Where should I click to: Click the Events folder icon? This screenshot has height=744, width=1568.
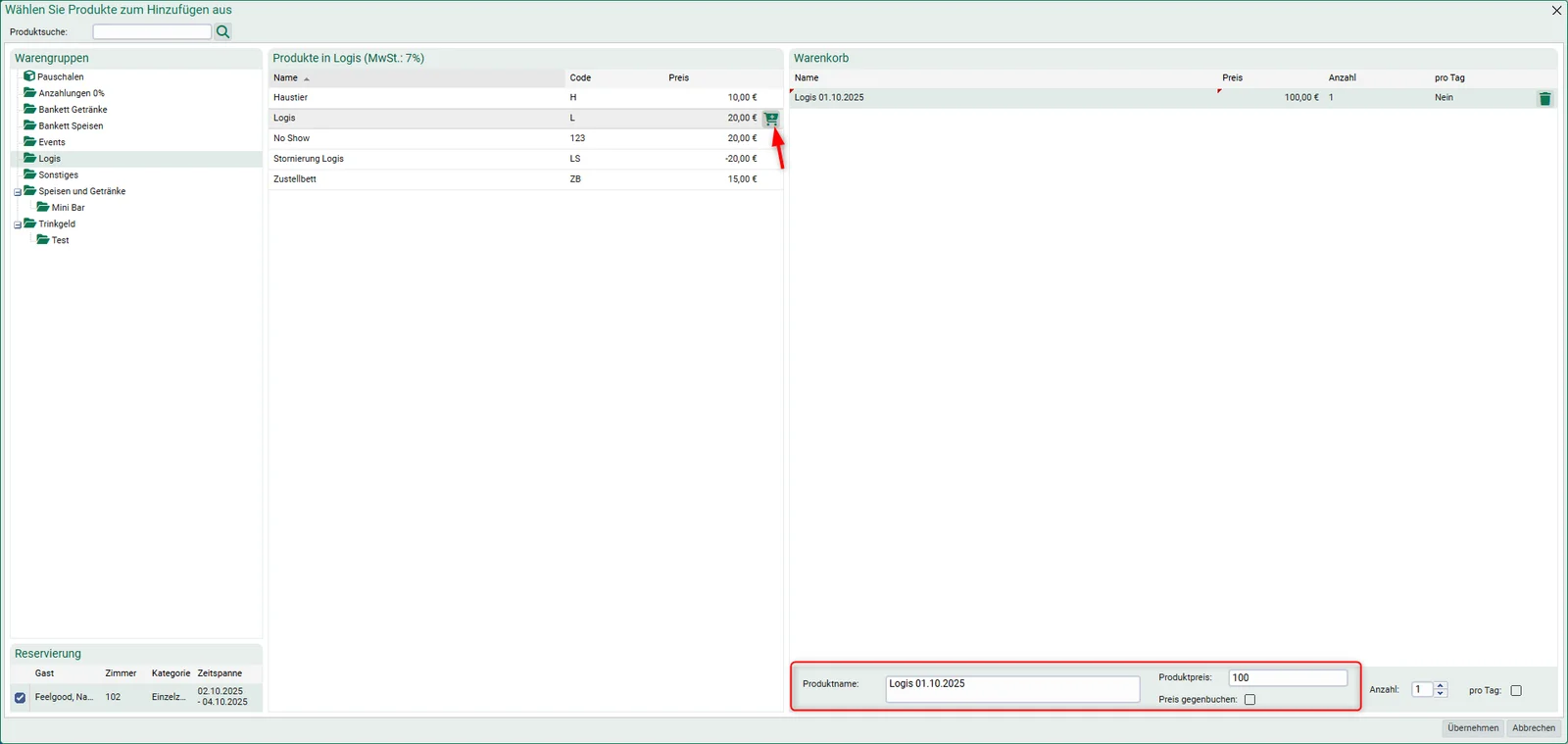tap(29, 142)
